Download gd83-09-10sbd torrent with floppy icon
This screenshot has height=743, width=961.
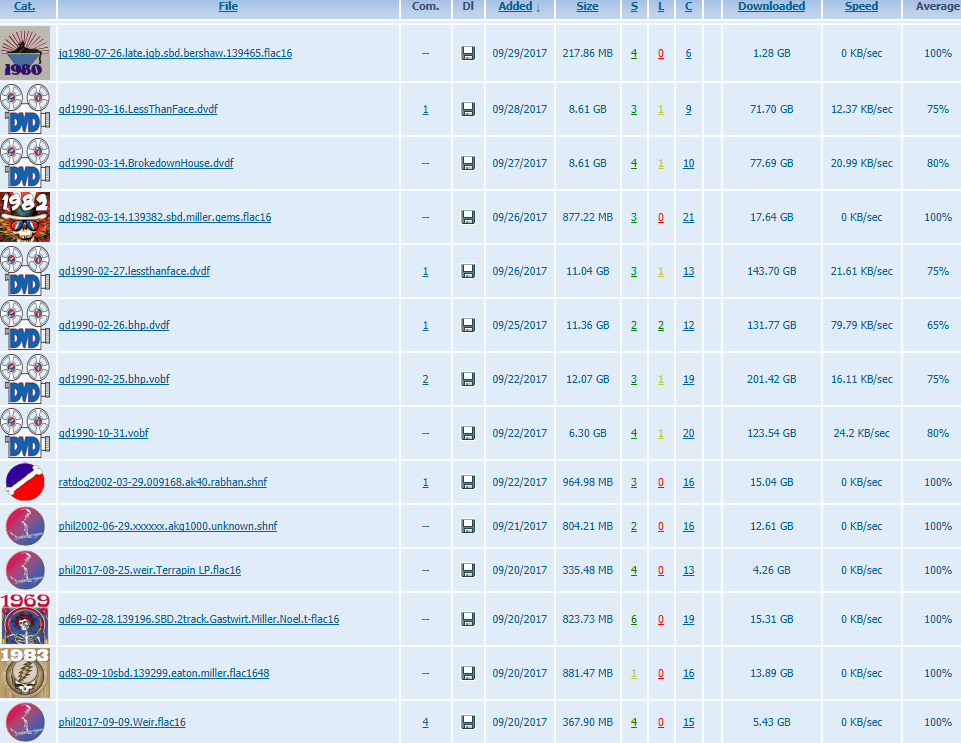coord(468,673)
